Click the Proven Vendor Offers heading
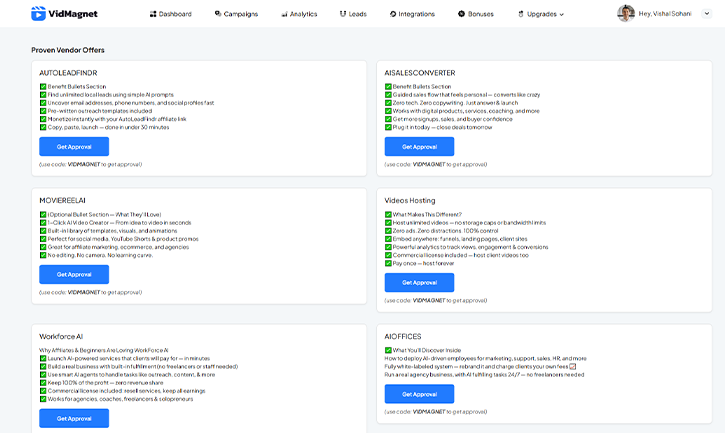Image resolution: width=725 pixels, height=433 pixels. tap(68, 50)
